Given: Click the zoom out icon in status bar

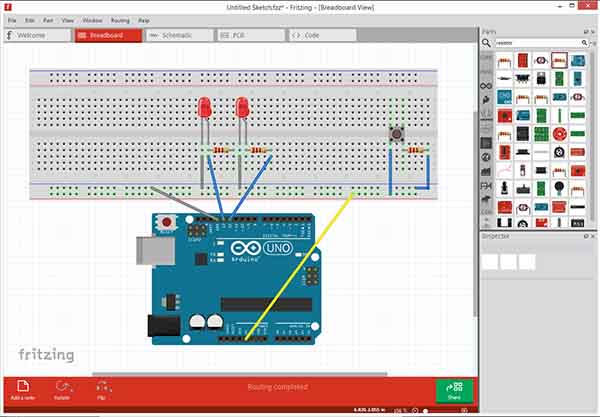Looking at the screenshot, I should click(x=415, y=410).
